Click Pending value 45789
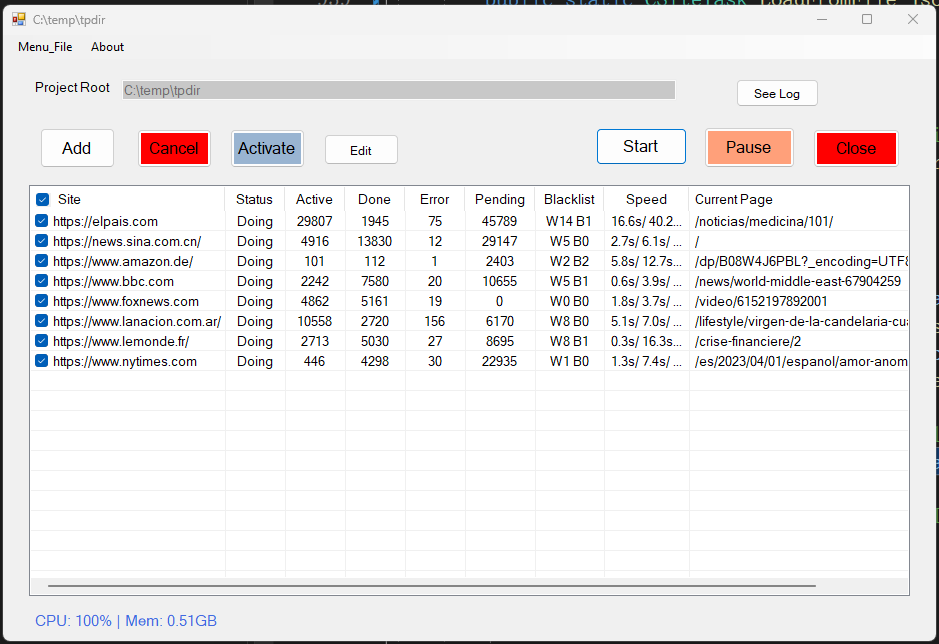This screenshot has width=939, height=644. point(499,222)
